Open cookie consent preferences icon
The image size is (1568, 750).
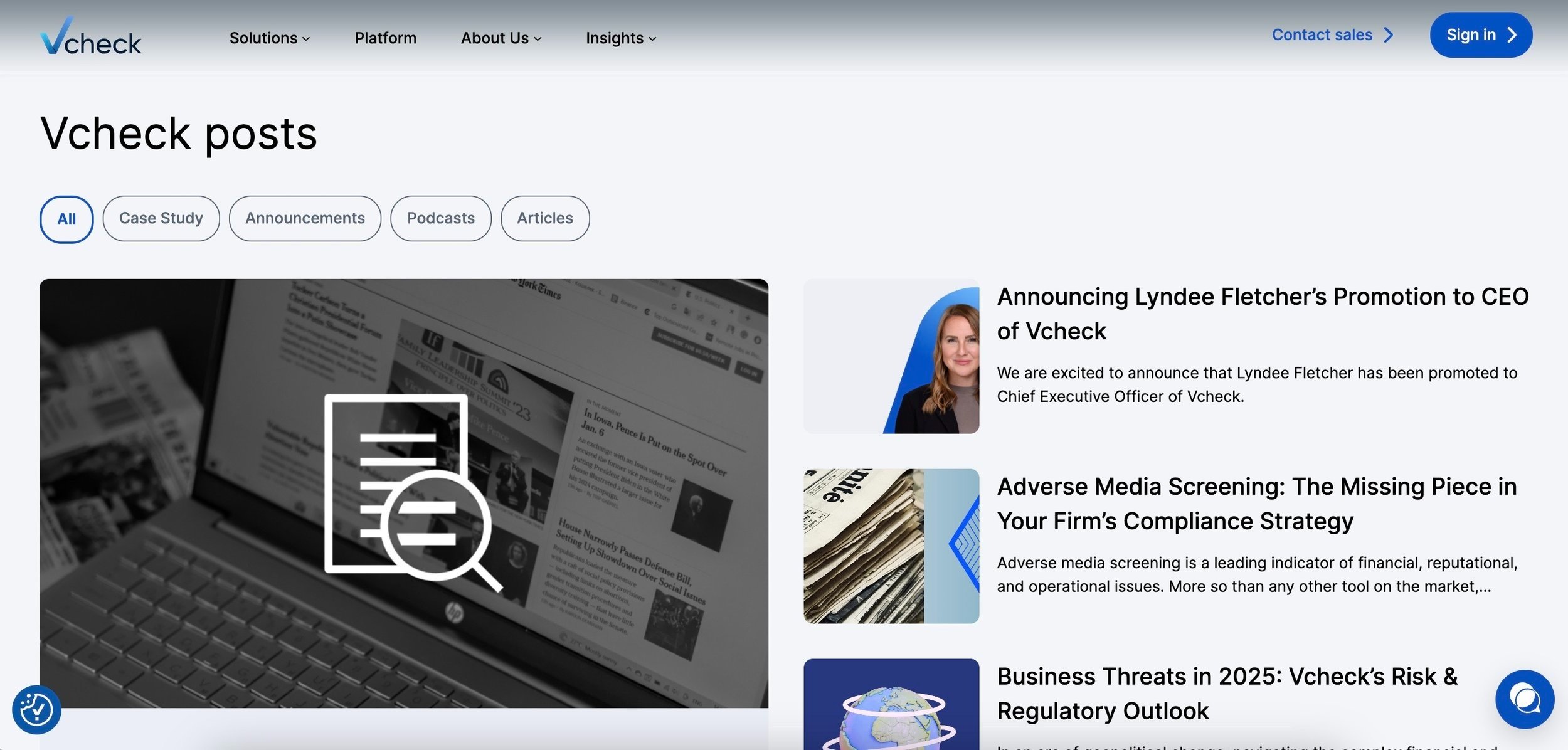pos(36,709)
